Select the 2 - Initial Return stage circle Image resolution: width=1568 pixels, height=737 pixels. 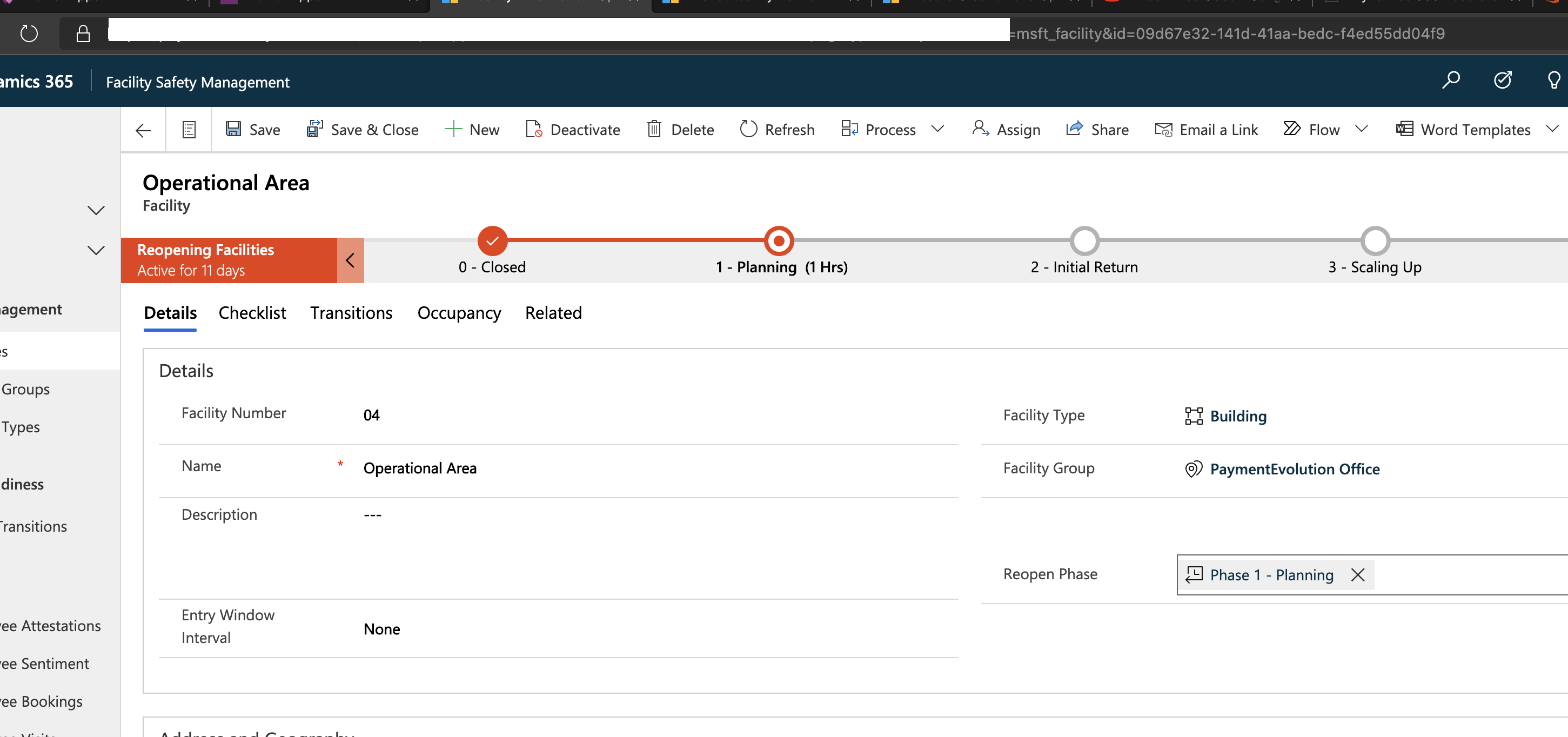pyautogui.click(x=1084, y=241)
